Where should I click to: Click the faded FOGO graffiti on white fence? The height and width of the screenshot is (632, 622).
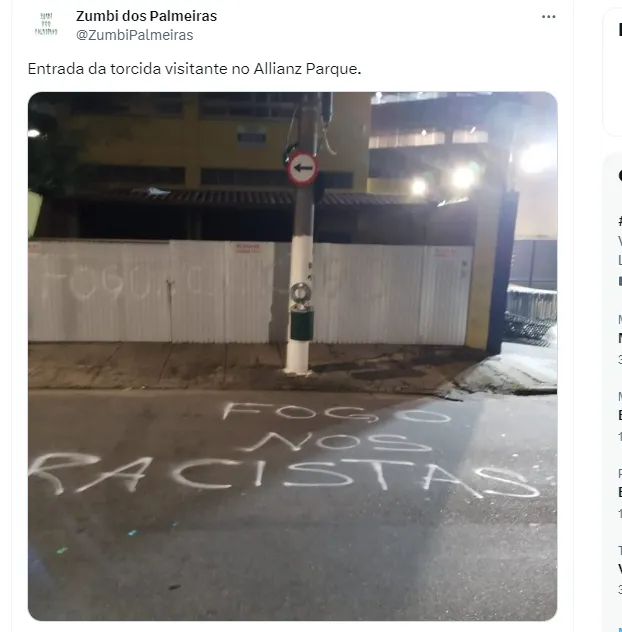point(97,281)
